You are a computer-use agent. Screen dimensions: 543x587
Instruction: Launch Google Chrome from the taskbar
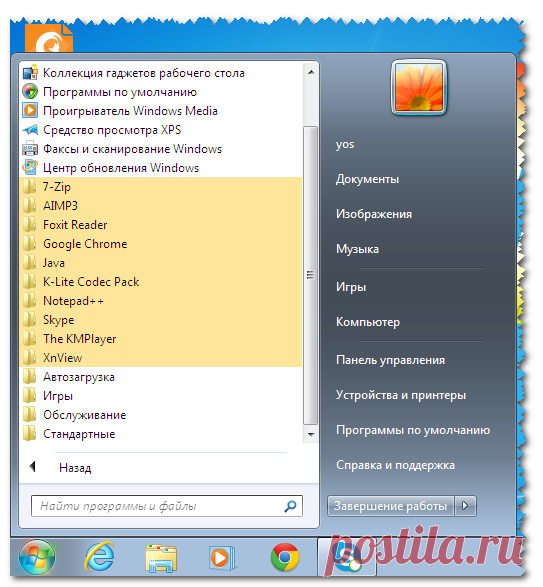coord(285,557)
